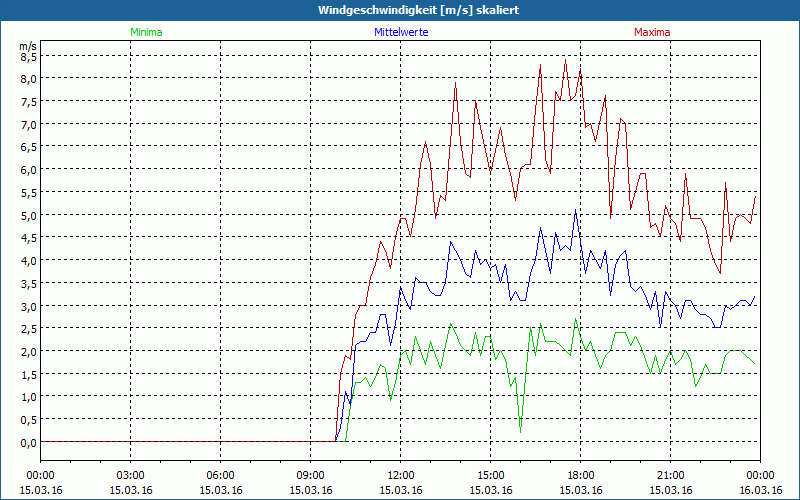Click the 2,5 y-axis value
The width and height of the screenshot is (800, 500).
[29, 329]
